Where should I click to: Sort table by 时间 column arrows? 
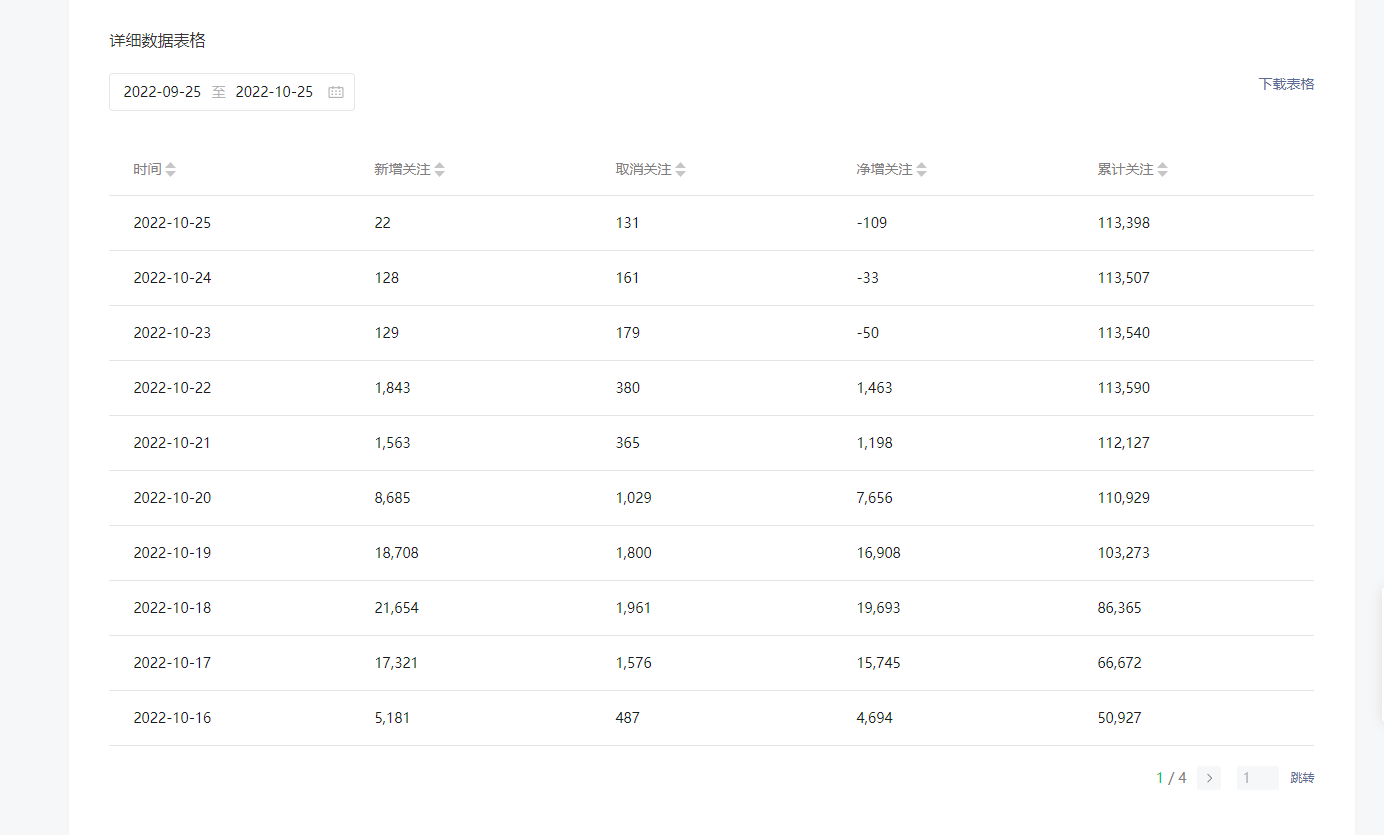click(170, 170)
